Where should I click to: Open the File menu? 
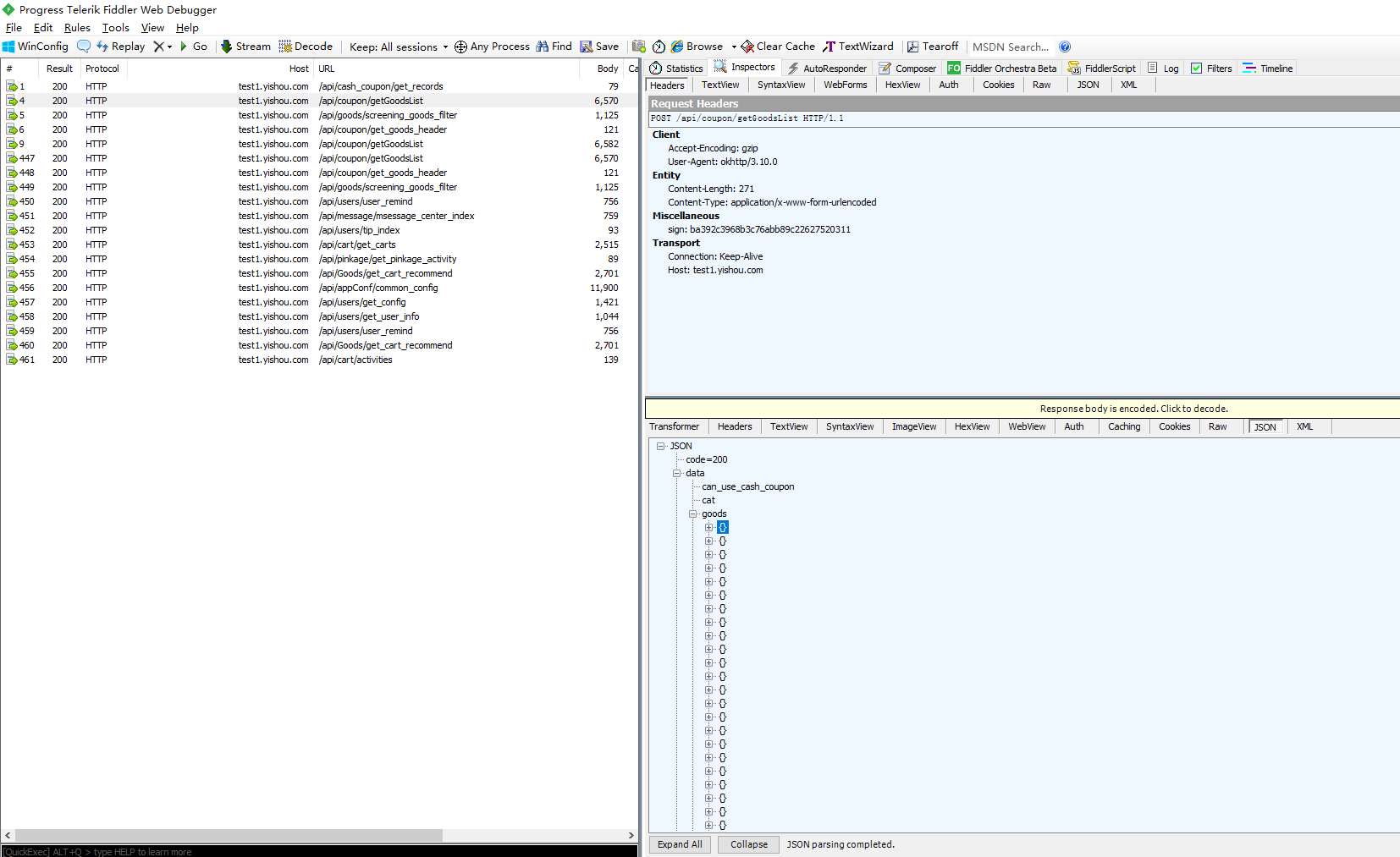pos(14,28)
